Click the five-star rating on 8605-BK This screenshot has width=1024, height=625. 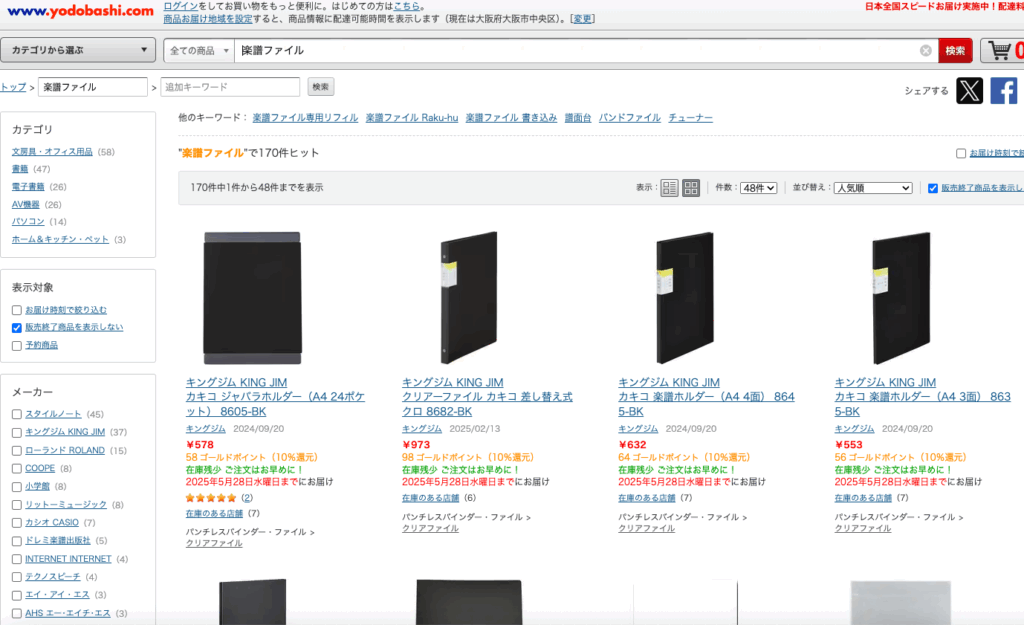tap(211, 497)
